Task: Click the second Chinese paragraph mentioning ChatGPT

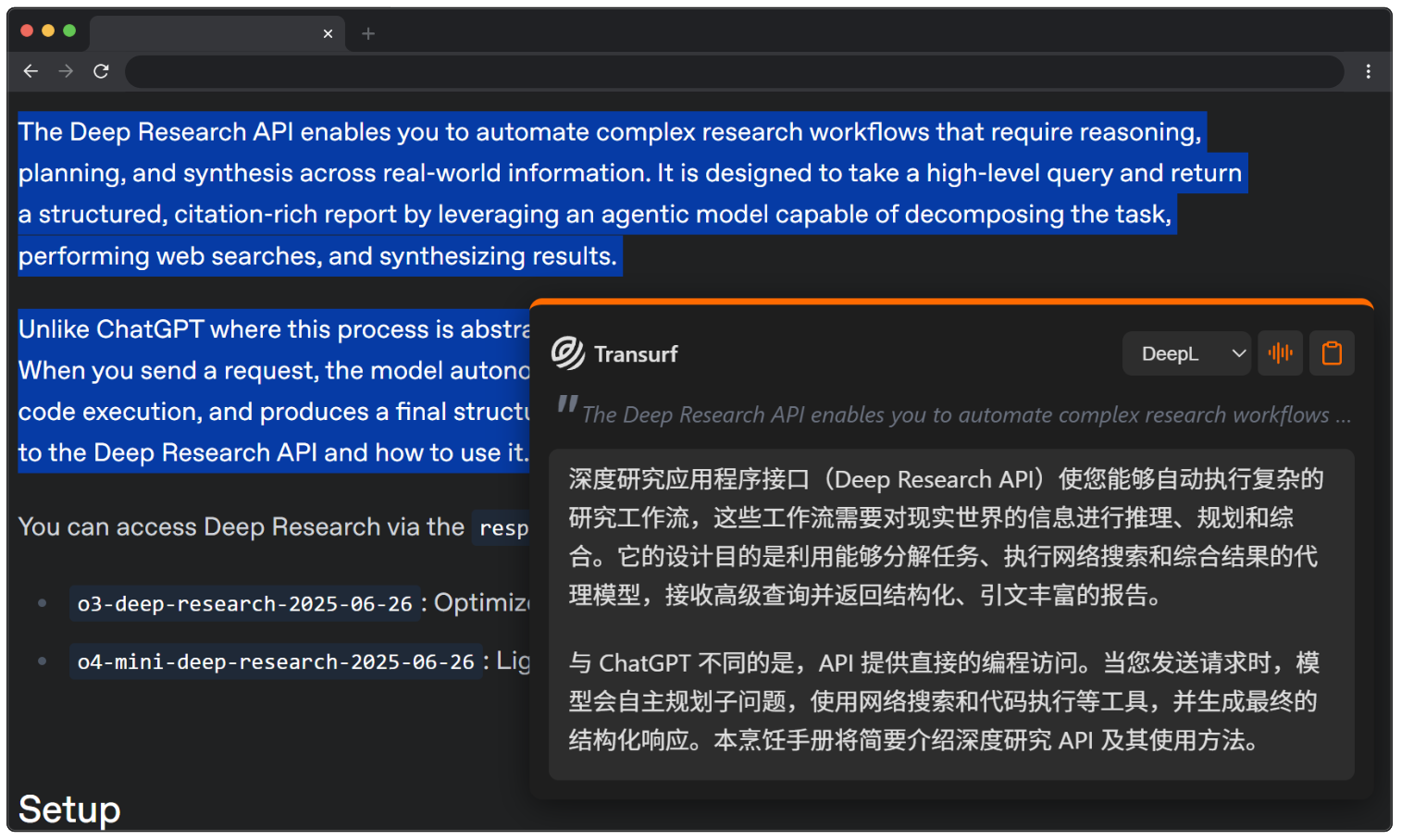Action: click(944, 701)
